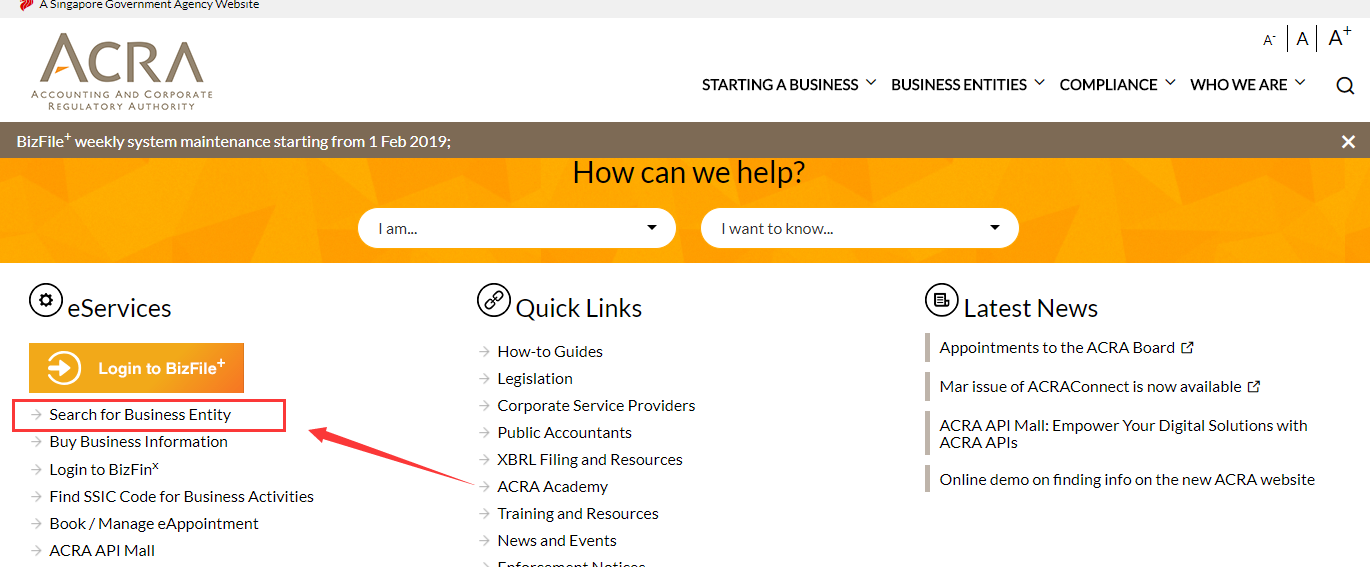1370x567 pixels.
Task: Decrease font size with A- icon
Action: coord(1269,40)
